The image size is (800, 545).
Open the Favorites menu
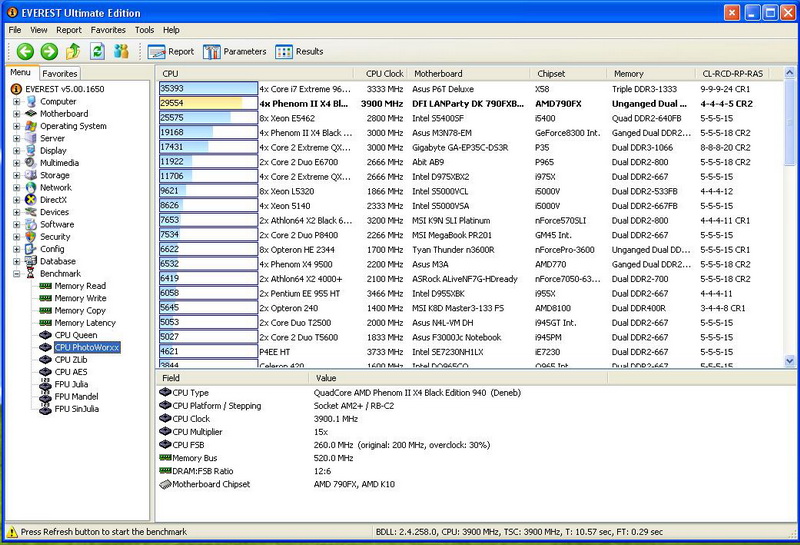pyautogui.click(x=108, y=30)
